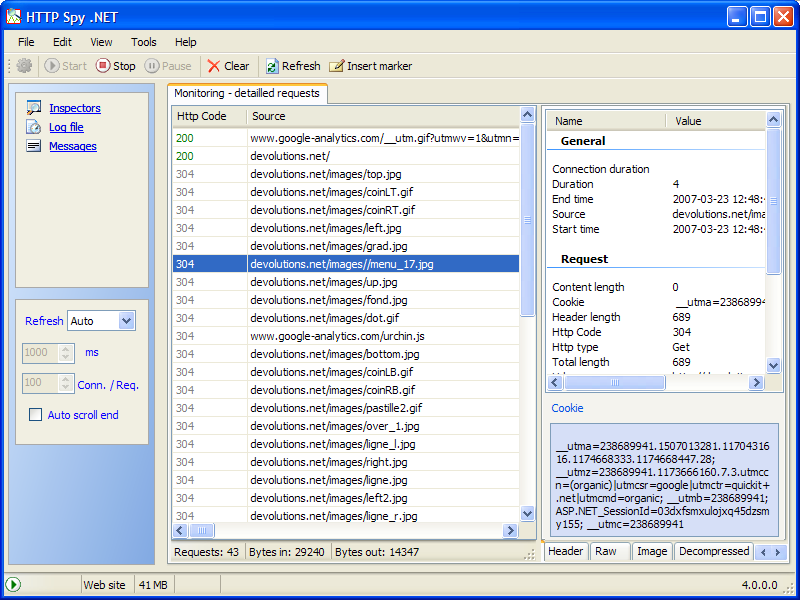Switch to the Raw tab
The image size is (800, 600).
[x=606, y=552]
